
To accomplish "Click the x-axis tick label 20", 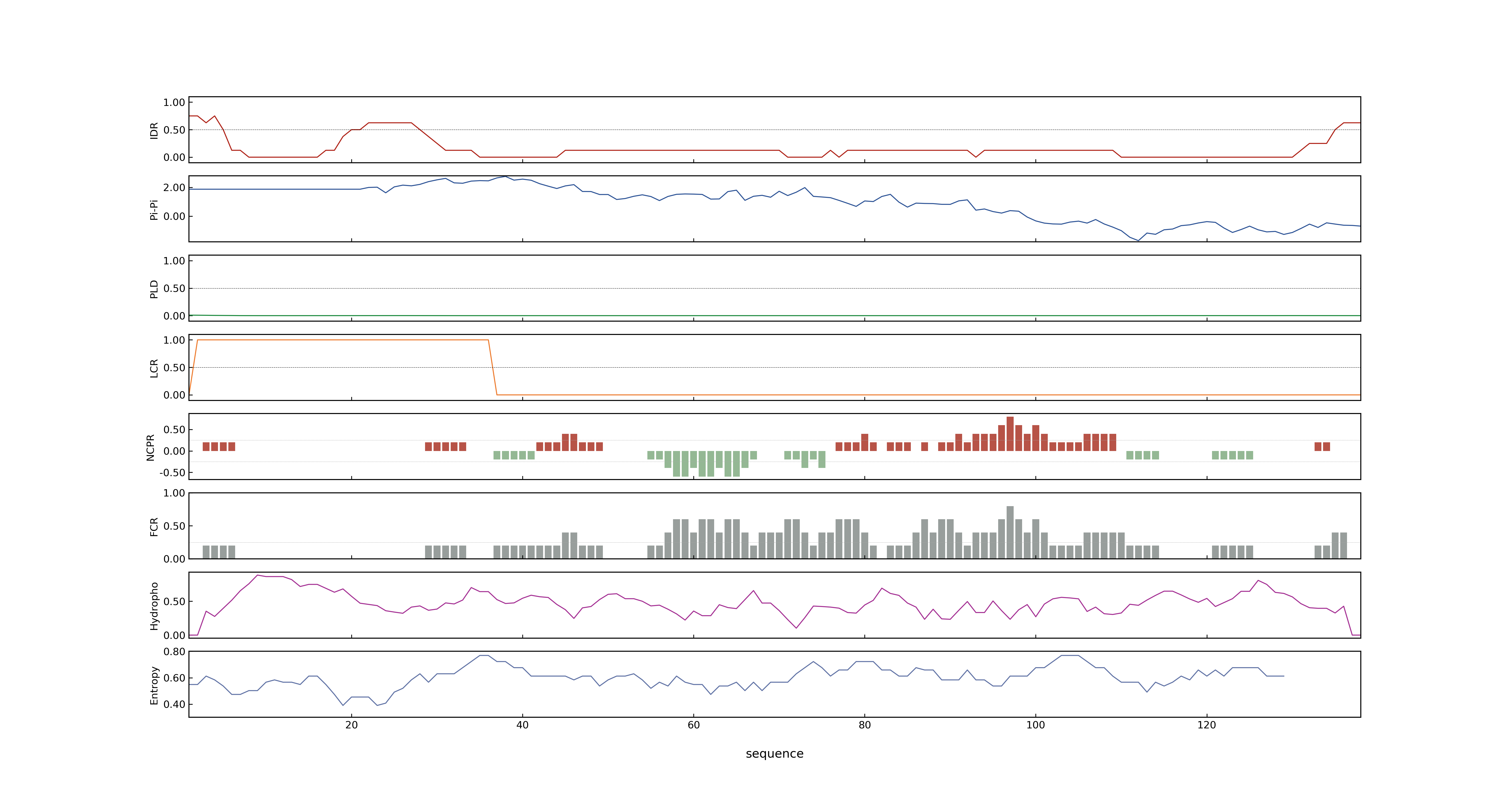I will coord(352,725).
